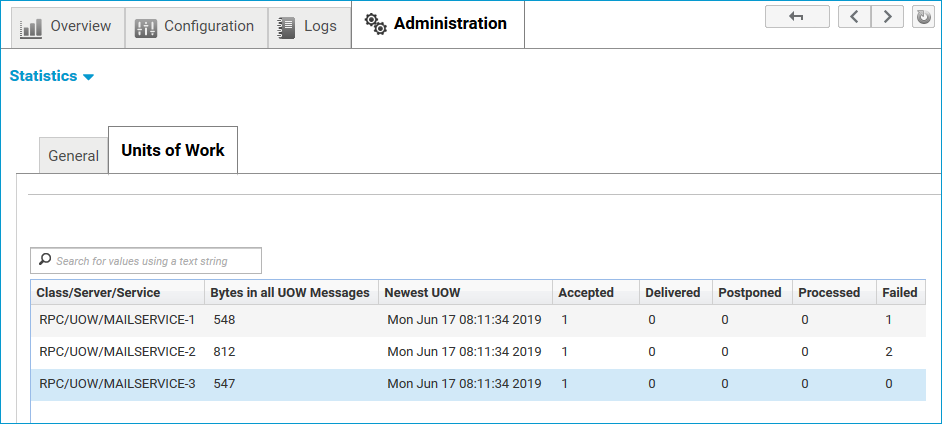Sort by Newest UOW column header
Screen dimensions: 942x424
(466, 292)
